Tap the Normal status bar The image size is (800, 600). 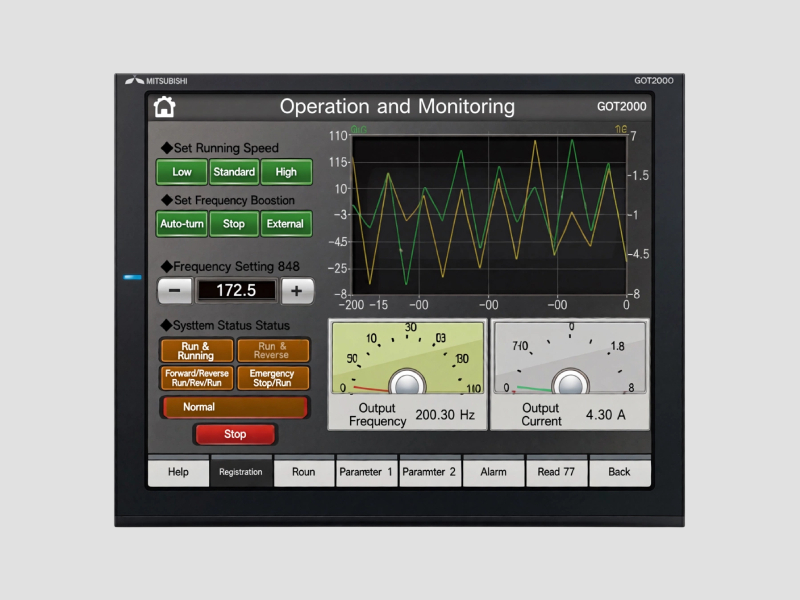(235, 407)
